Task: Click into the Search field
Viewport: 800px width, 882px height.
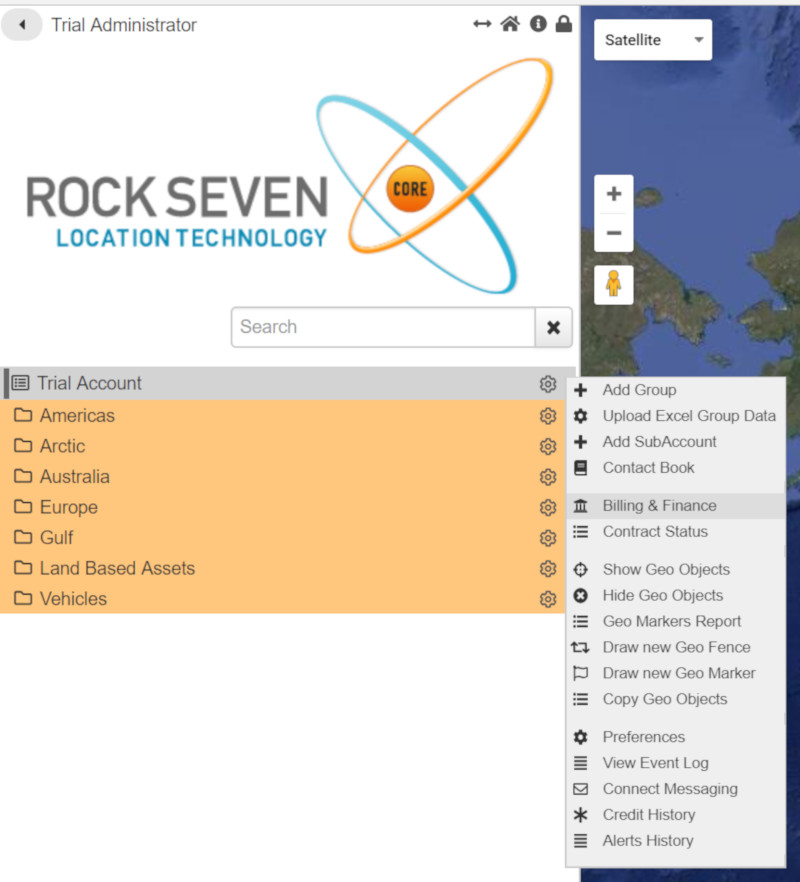Action: point(383,327)
